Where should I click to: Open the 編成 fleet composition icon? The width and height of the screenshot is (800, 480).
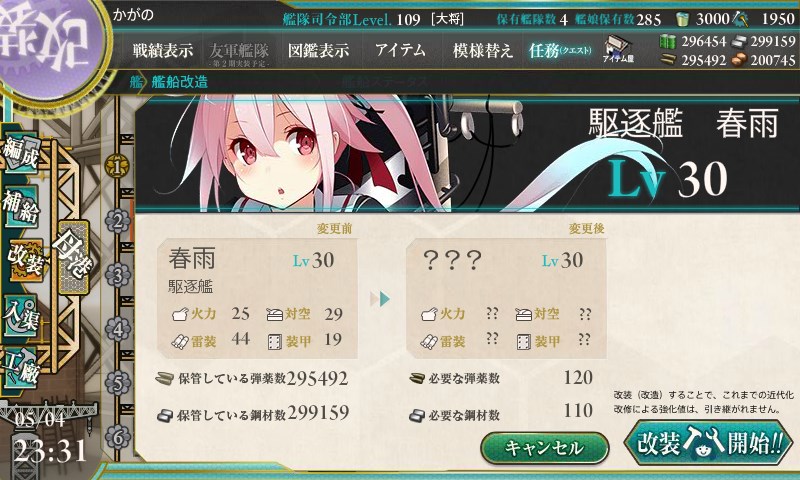[21, 152]
